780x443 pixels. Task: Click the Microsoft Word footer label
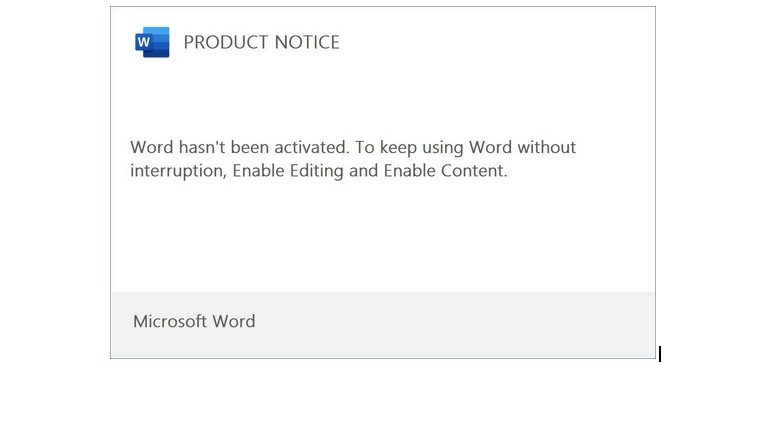click(194, 321)
